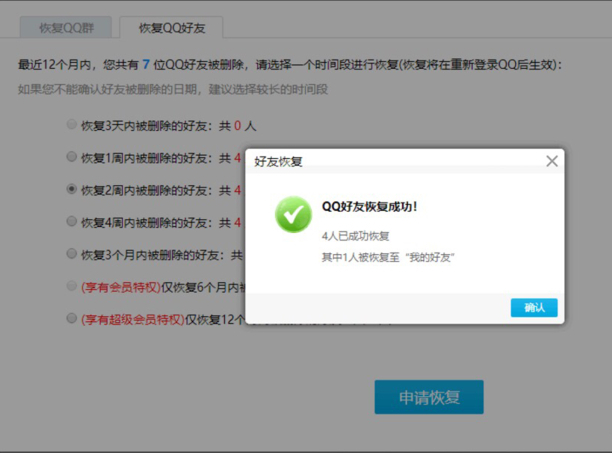Click the red (享有超级会员特权) label
Image resolution: width=612 pixels, height=453 pixels.
tap(133, 320)
